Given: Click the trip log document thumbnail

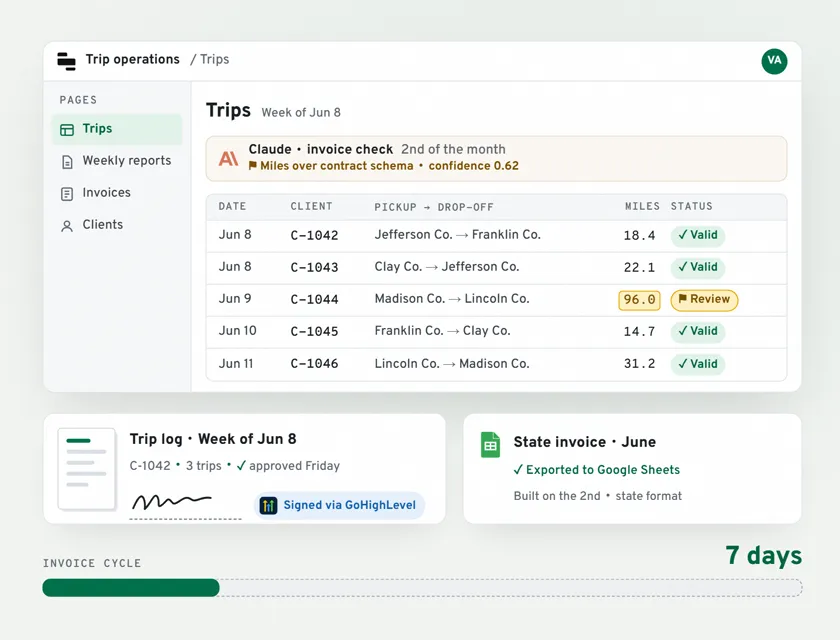Looking at the screenshot, I should tap(87, 468).
